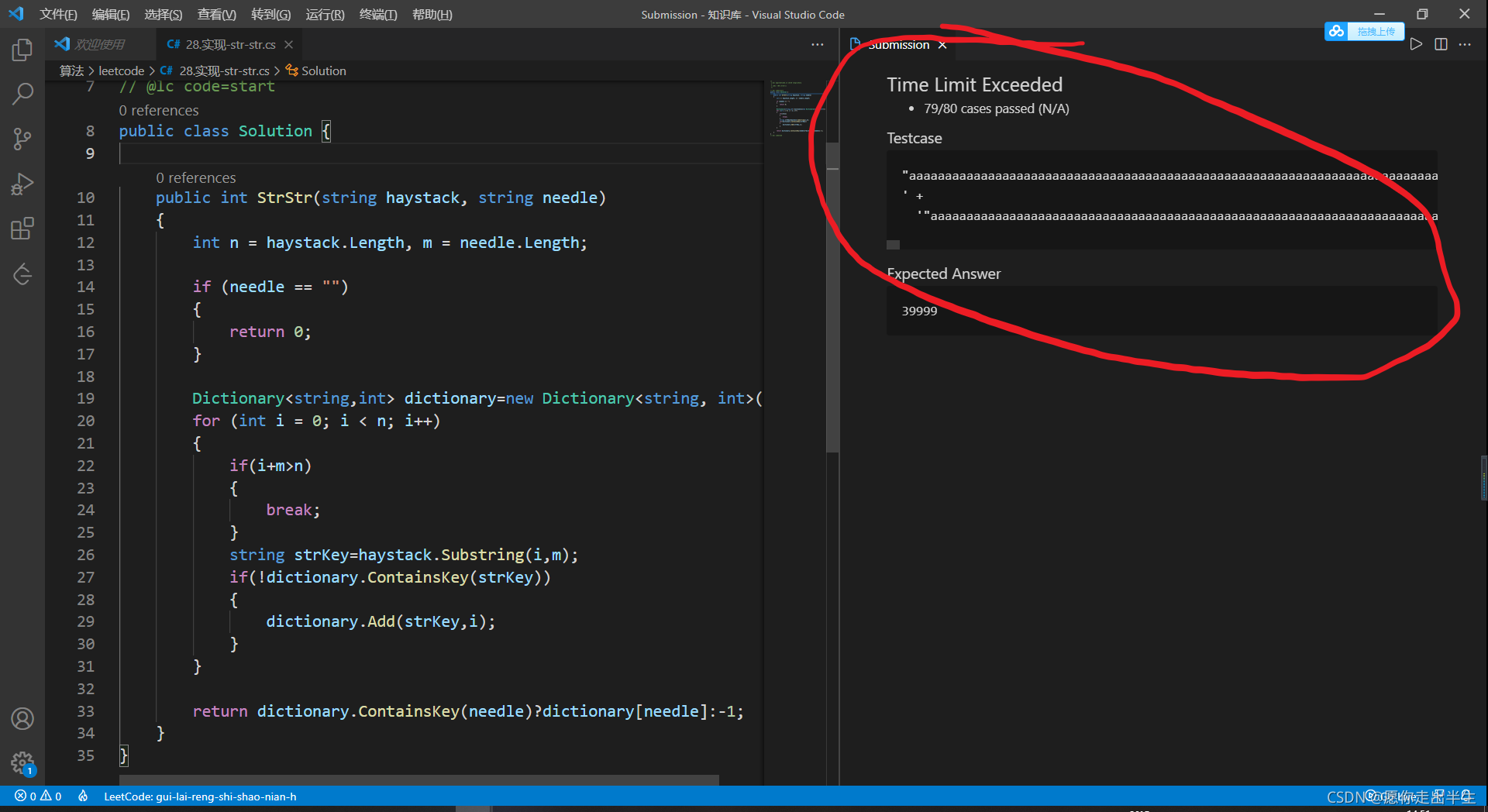1488x812 pixels.
Task: Open the LeetCode view in activity bar
Action: pos(22,274)
